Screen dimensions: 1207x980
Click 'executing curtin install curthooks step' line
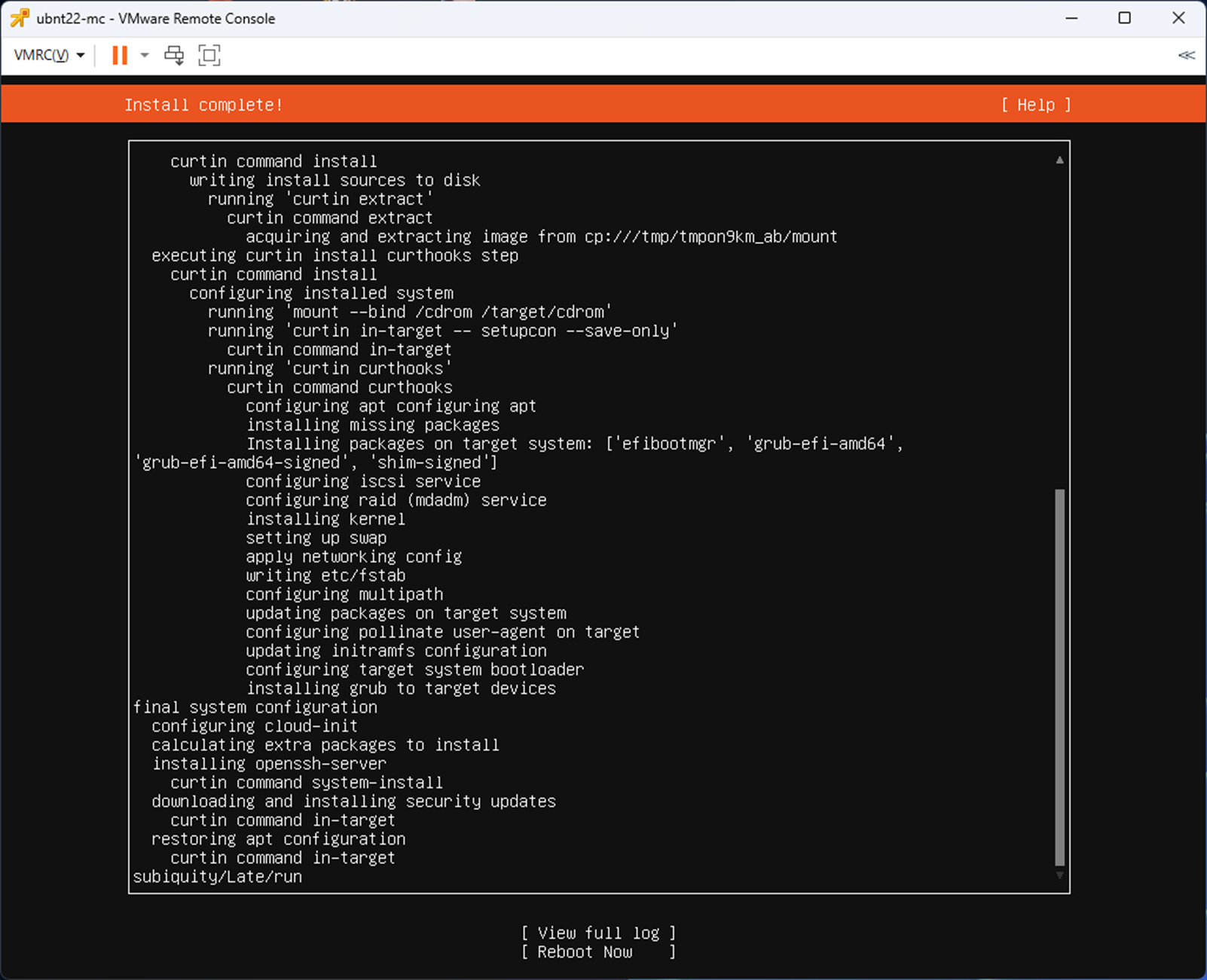click(335, 255)
